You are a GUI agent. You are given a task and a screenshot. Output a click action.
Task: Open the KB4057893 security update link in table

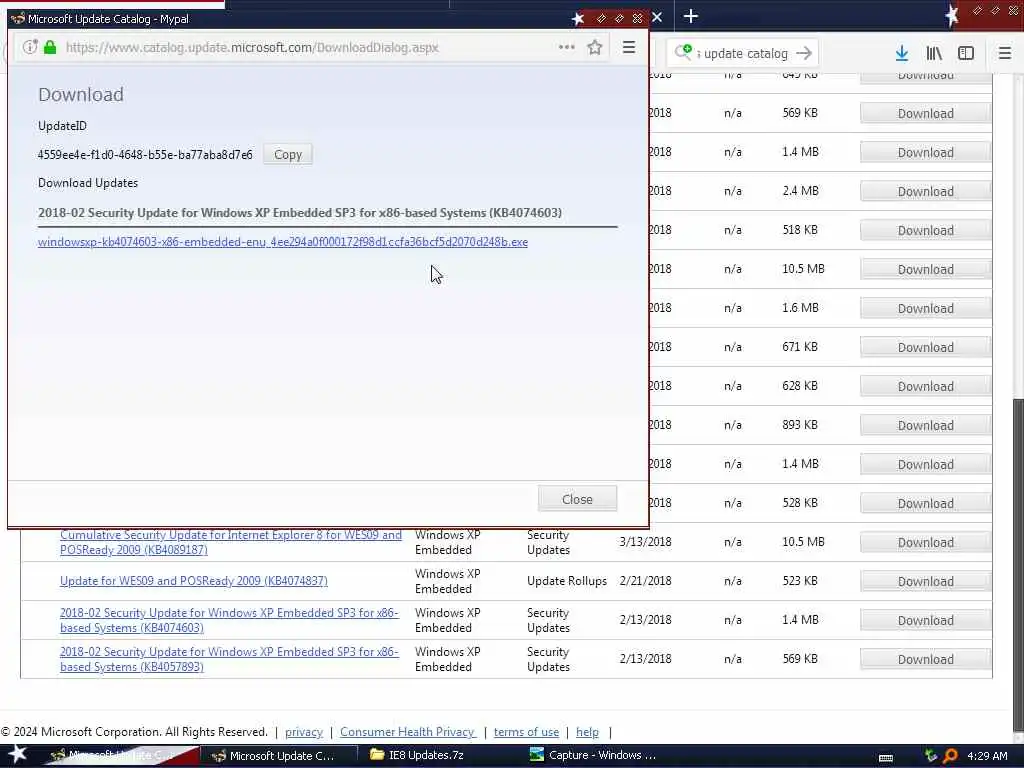click(229, 659)
